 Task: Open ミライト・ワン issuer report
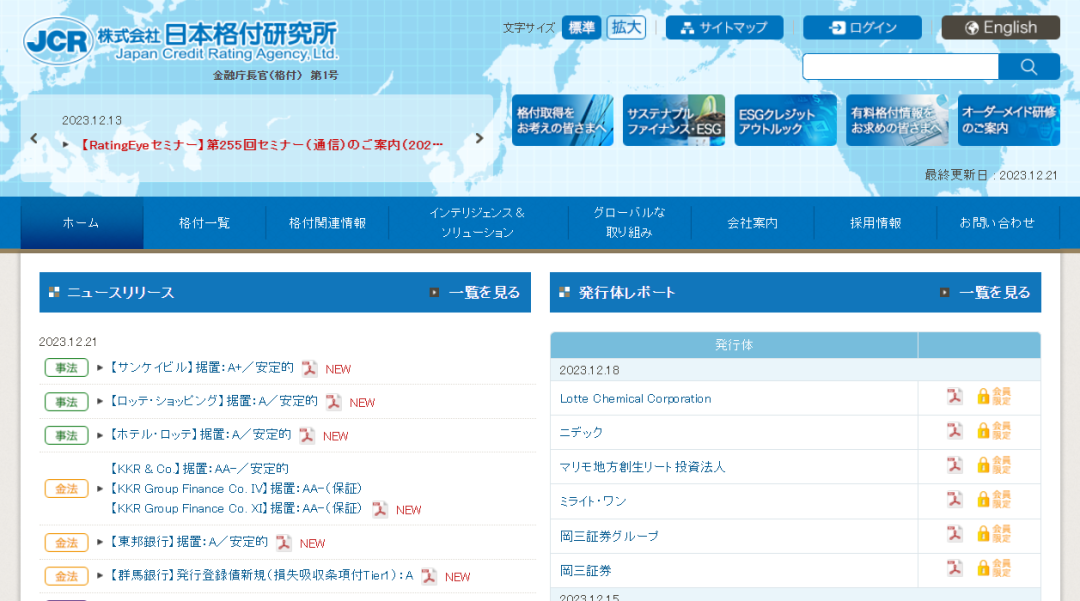coord(593,501)
